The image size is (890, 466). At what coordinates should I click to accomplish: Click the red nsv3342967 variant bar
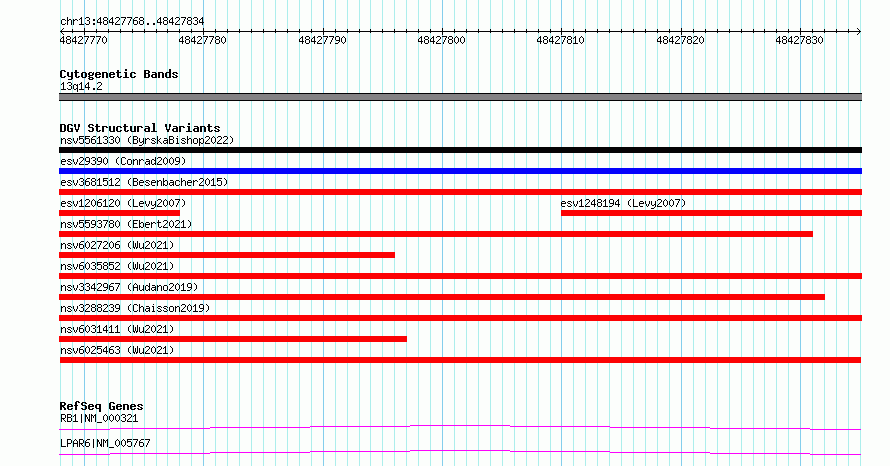[442, 297]
